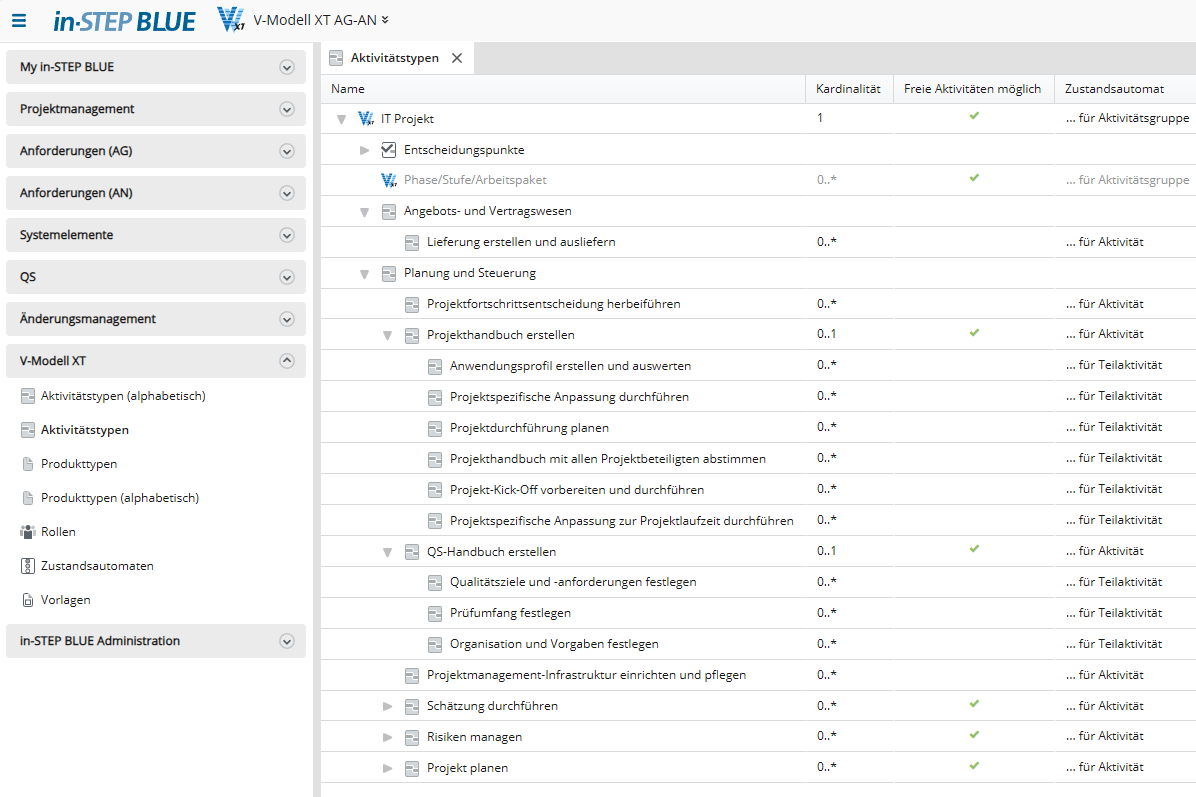The height and width of the screenshot is (797, 1196).
Task: Click the IT Projekt V-Modell icon
Action: [x=365, y=119]
